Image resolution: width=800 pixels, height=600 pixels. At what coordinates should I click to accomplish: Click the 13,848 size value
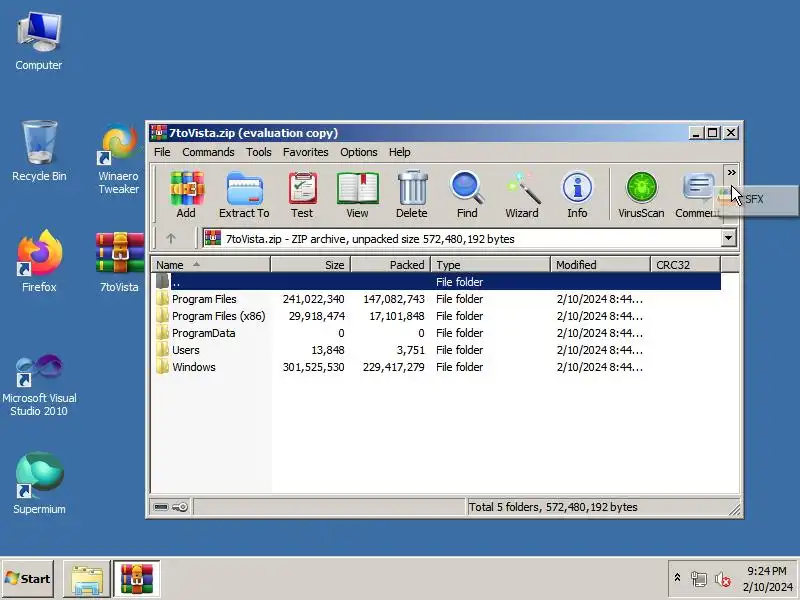328,350
